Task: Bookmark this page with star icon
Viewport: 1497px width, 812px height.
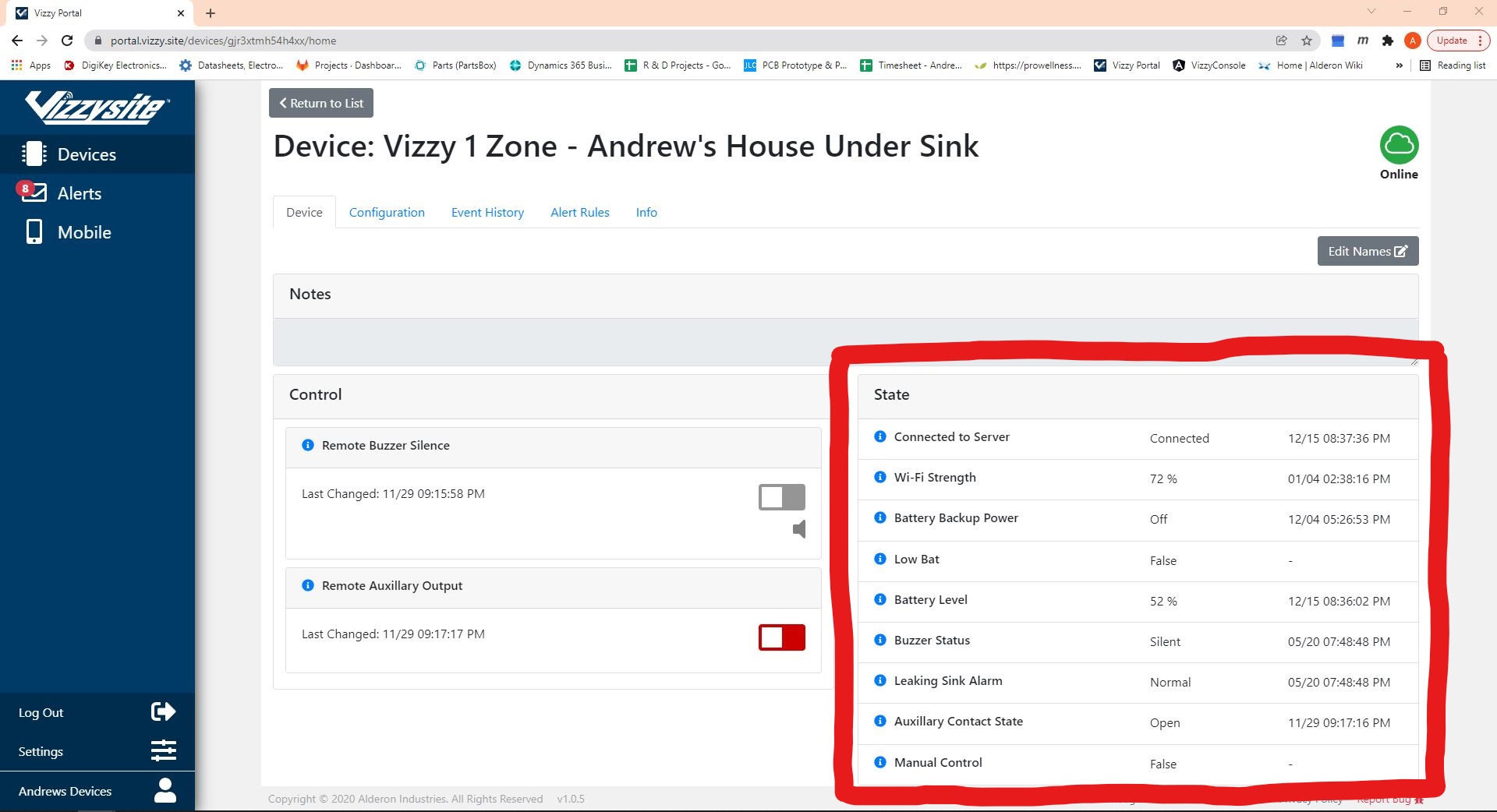Action: point(1307,41)
